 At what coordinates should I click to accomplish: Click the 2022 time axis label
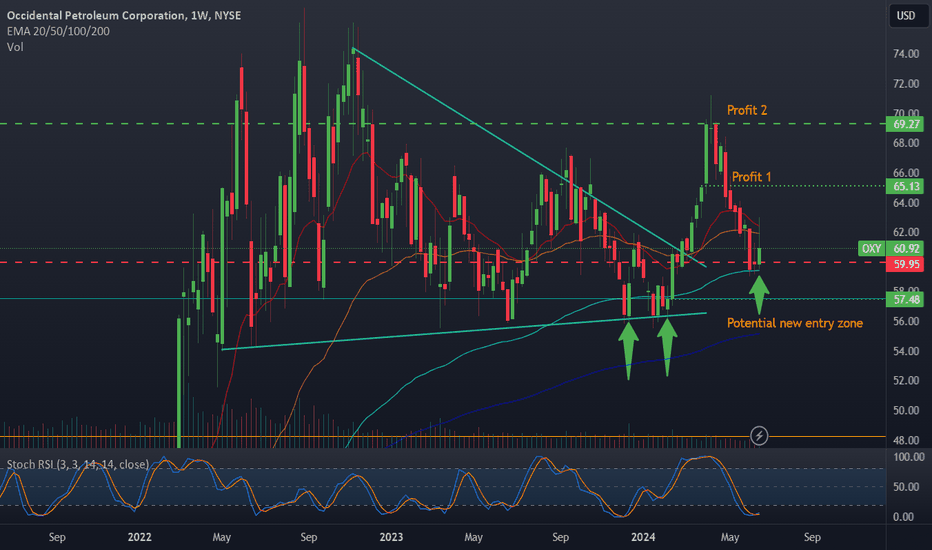[140, 537]
